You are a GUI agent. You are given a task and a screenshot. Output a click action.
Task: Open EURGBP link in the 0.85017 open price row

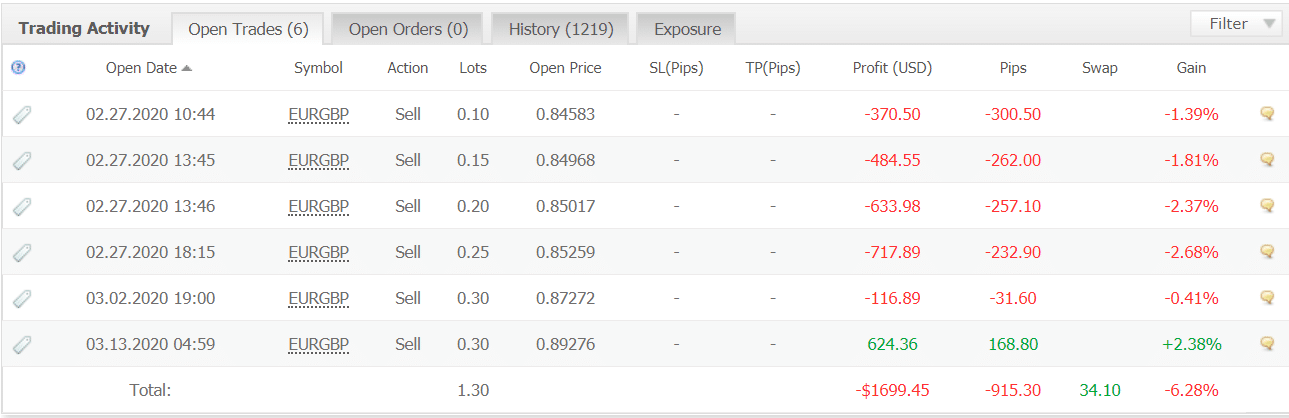pos(318,207)
